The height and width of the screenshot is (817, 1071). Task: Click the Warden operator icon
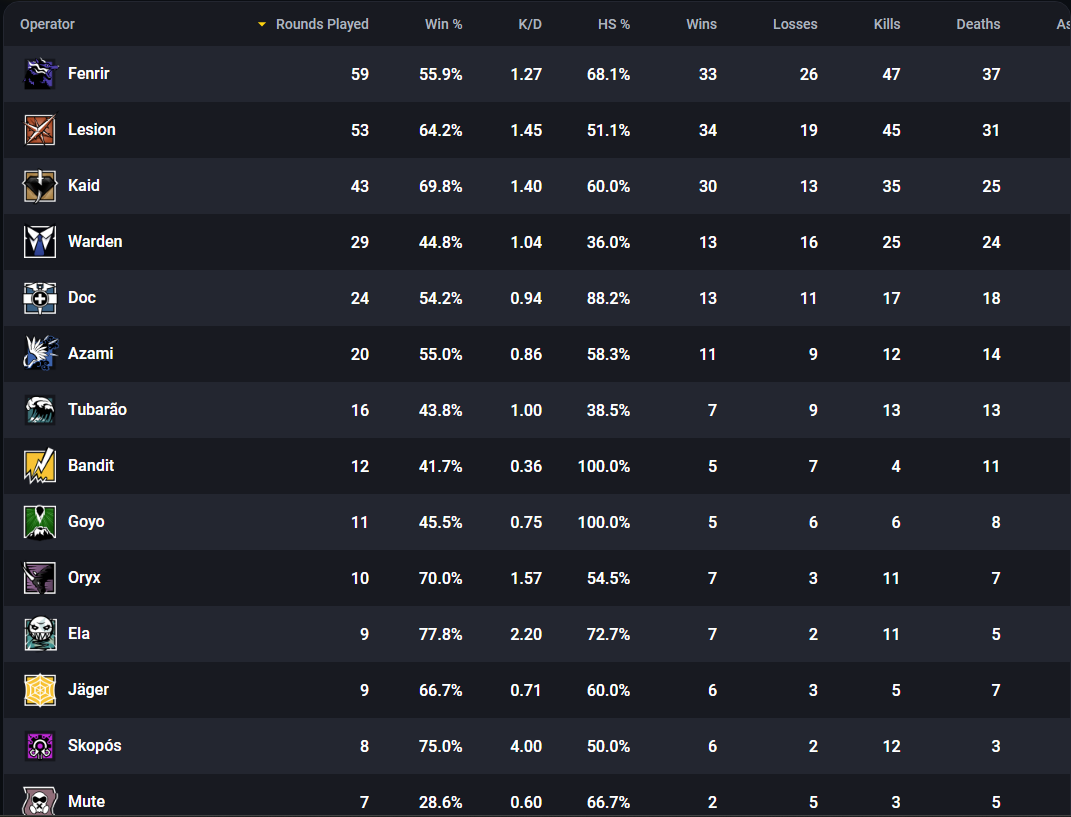coord(40,242)
